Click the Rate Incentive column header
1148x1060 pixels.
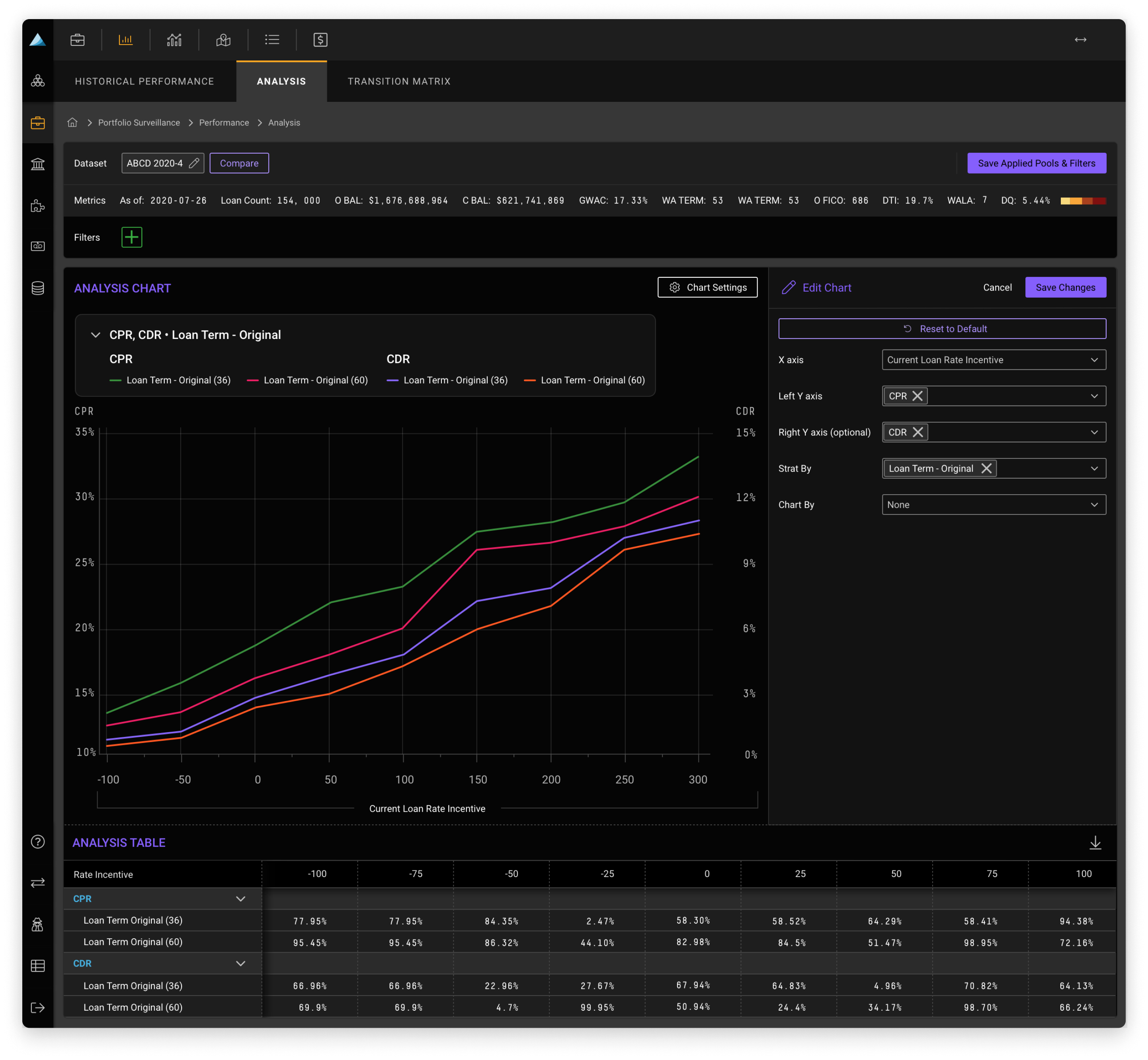pyautogui.click(x=103, y=874)
